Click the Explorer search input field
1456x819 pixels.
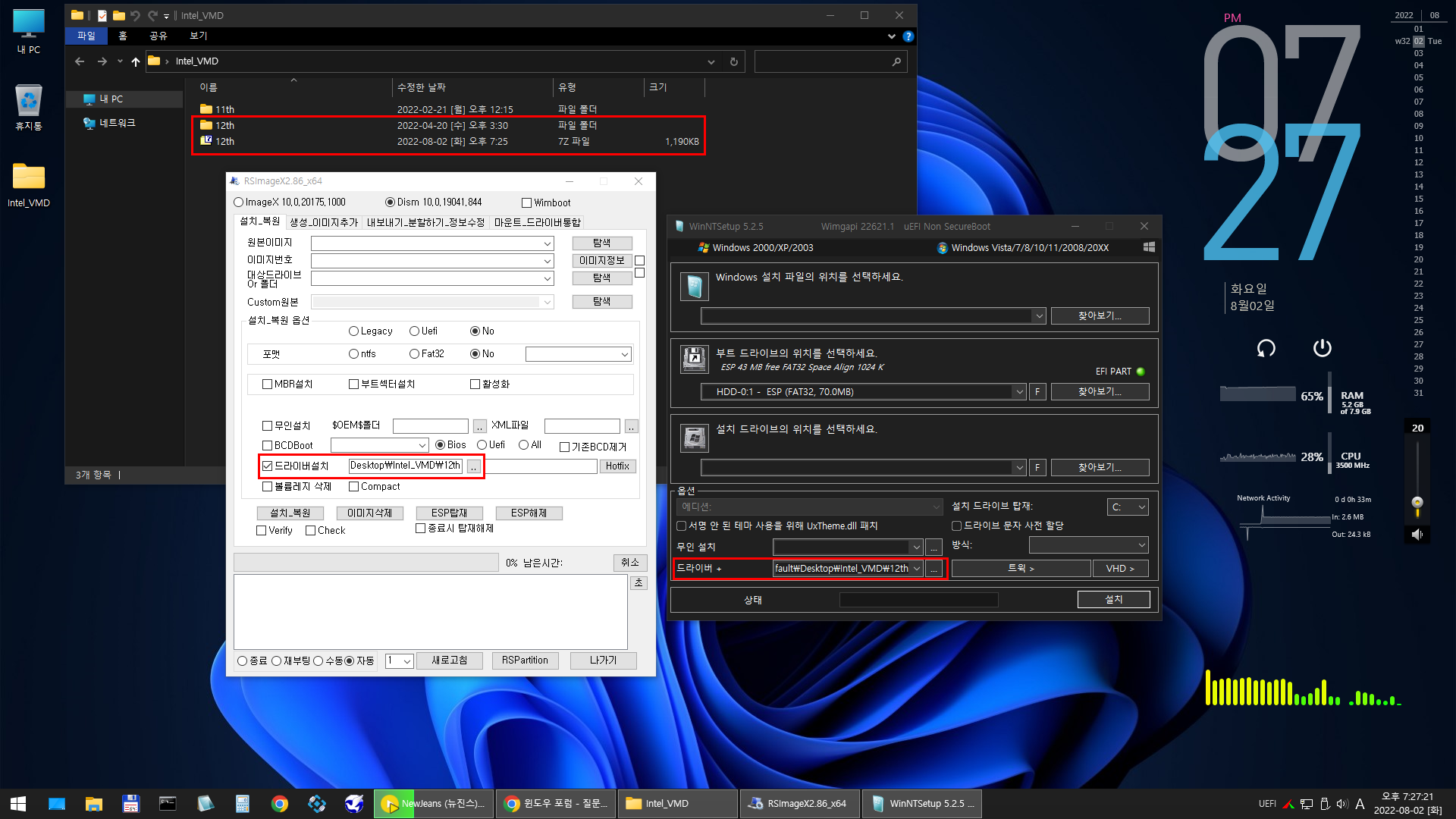click(x=823, y=61)
